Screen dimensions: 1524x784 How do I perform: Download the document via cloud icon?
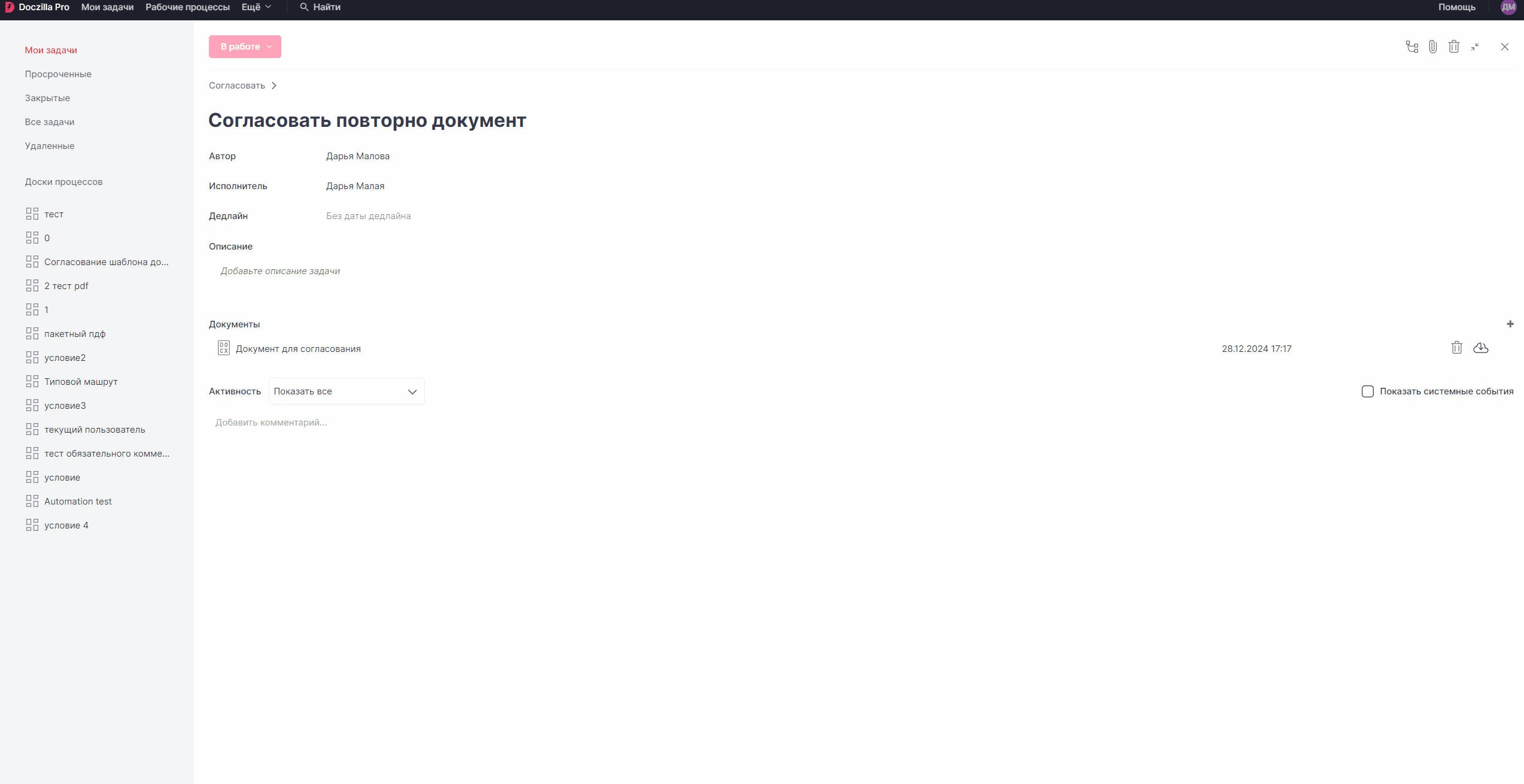(x=1481, y=348)
